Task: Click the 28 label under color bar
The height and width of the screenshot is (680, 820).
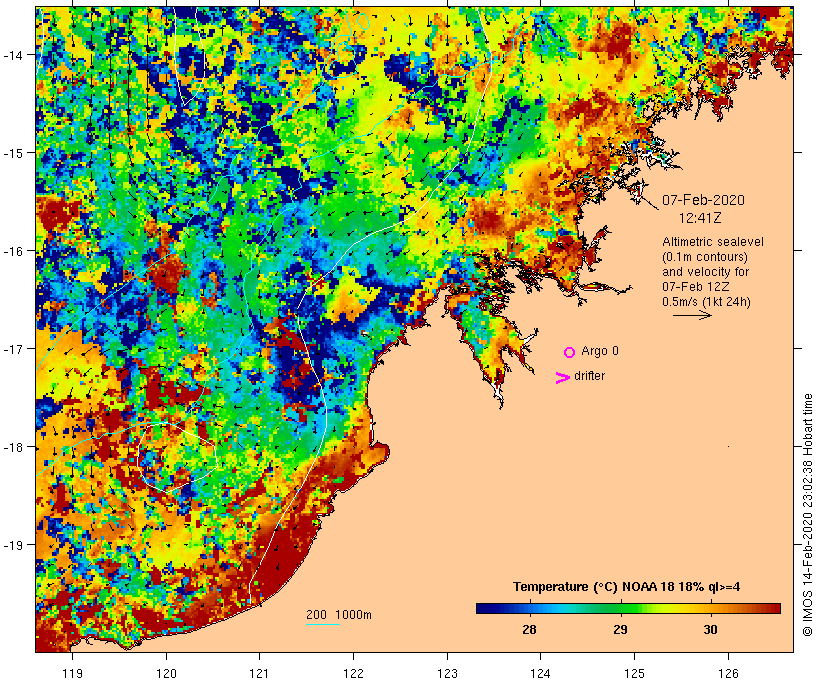Action: [x=529, y=629]
